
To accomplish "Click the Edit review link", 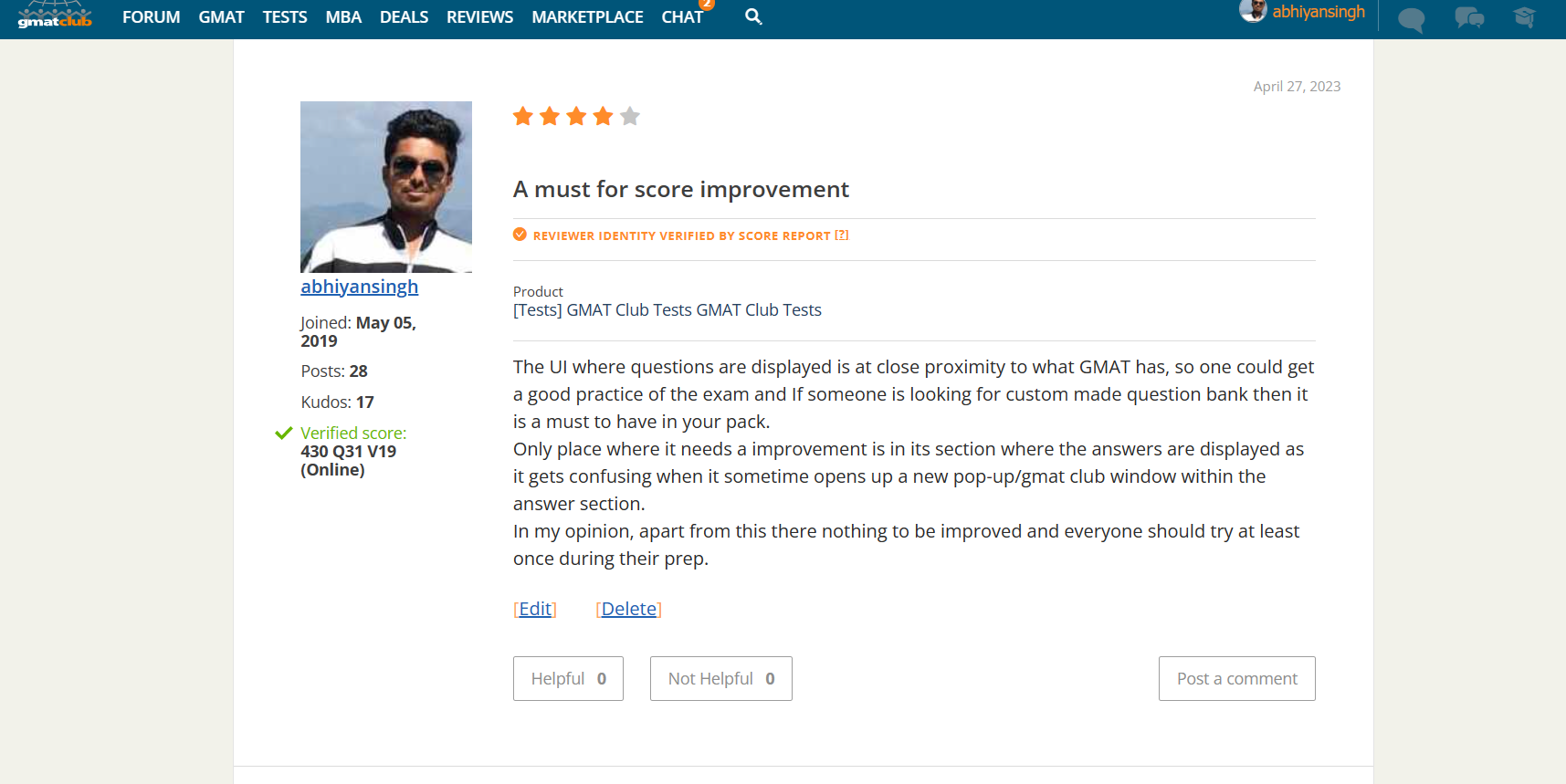I will pos(535,609).
